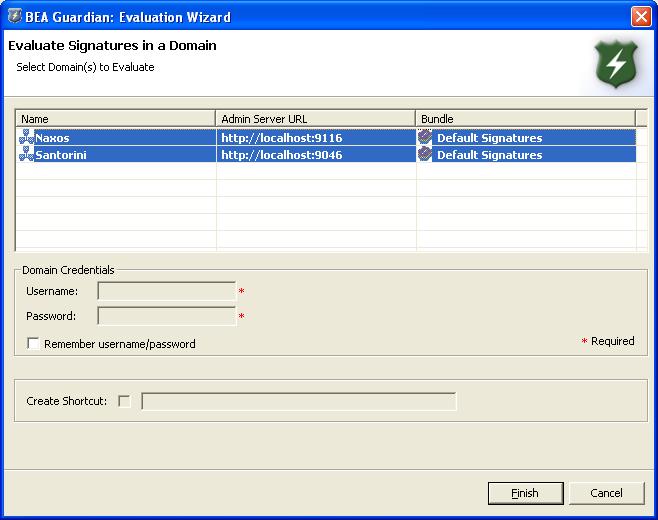Focus the Password input field
This screenshot has height=520, width=658.
[167, 316]
